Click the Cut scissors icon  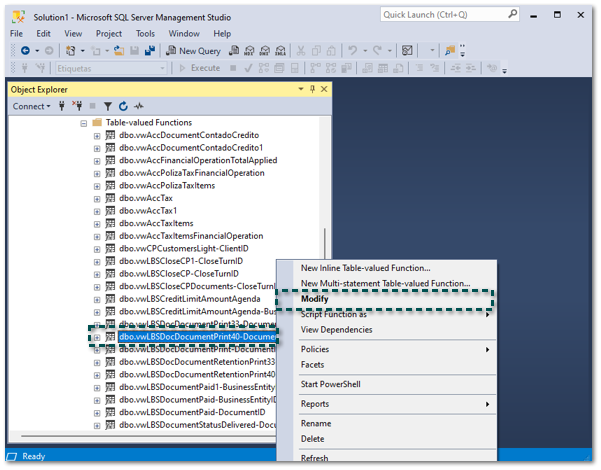pos(301,51)
